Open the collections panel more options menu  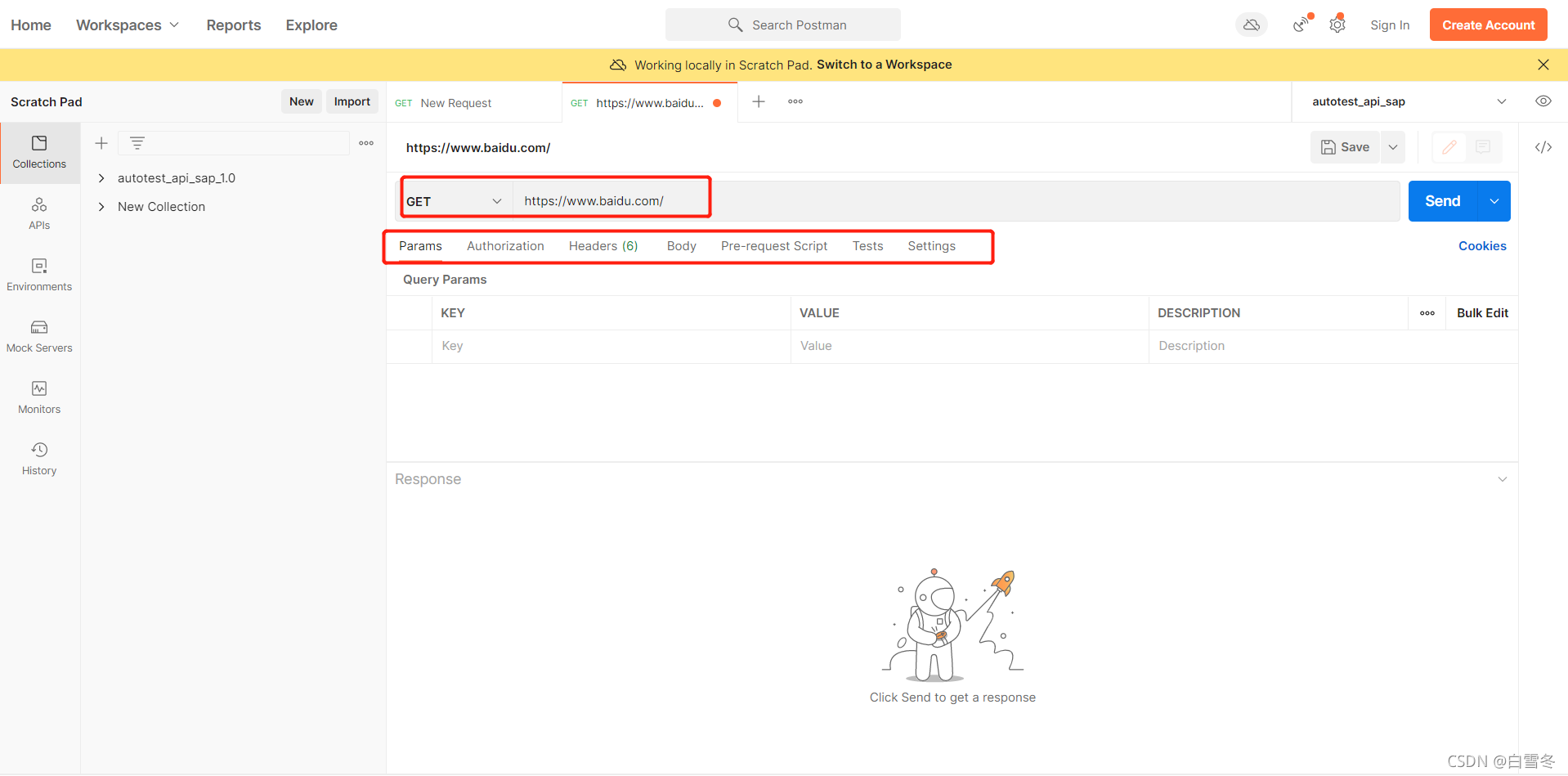click(x=366, y=143)
